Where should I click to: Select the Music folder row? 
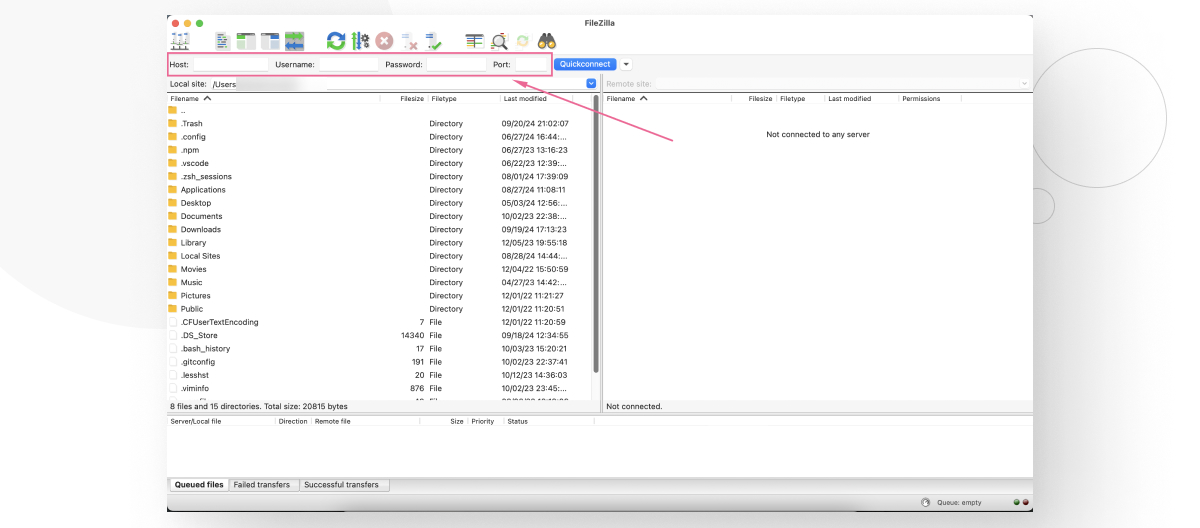[380, 282]
